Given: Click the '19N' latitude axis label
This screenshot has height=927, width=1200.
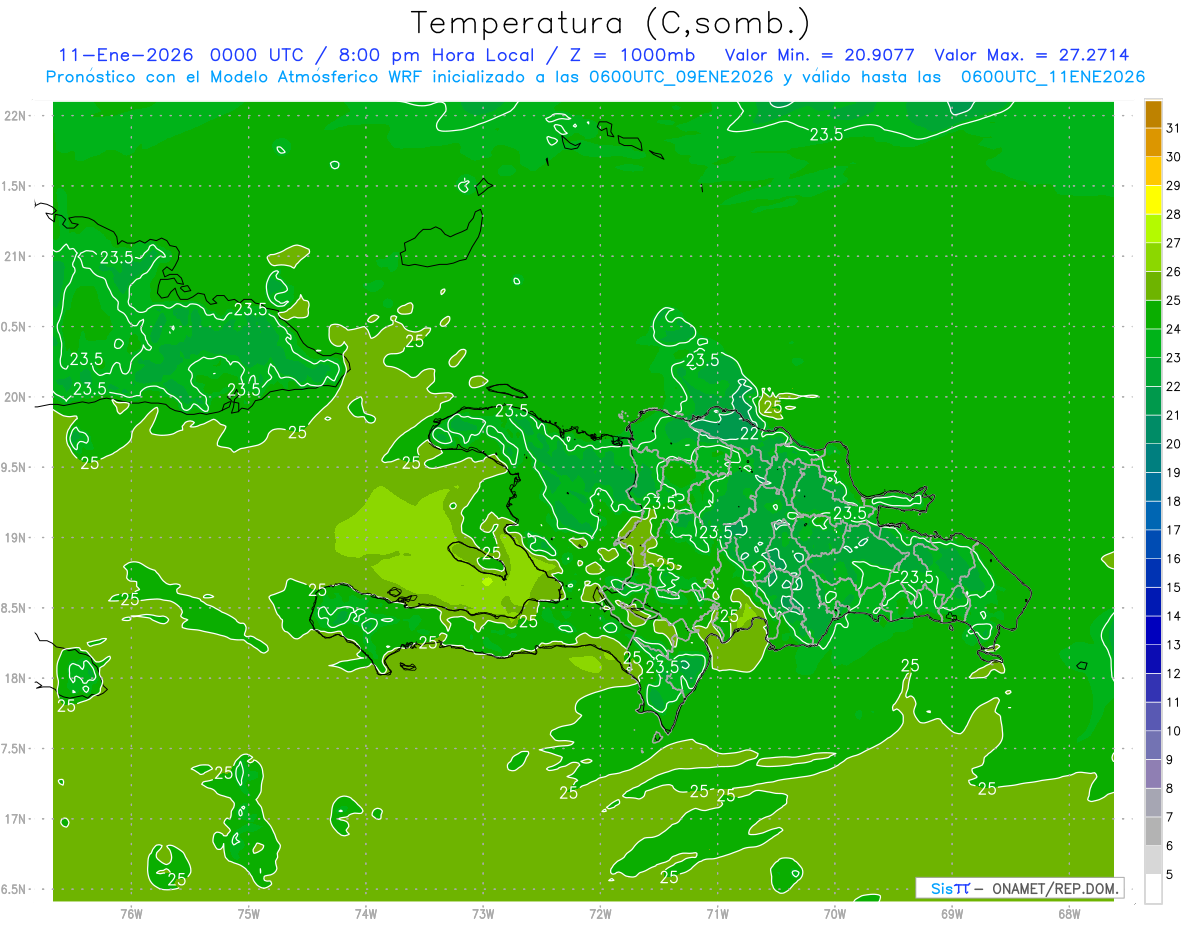Looking at the screenshot, I should (14, 537).
